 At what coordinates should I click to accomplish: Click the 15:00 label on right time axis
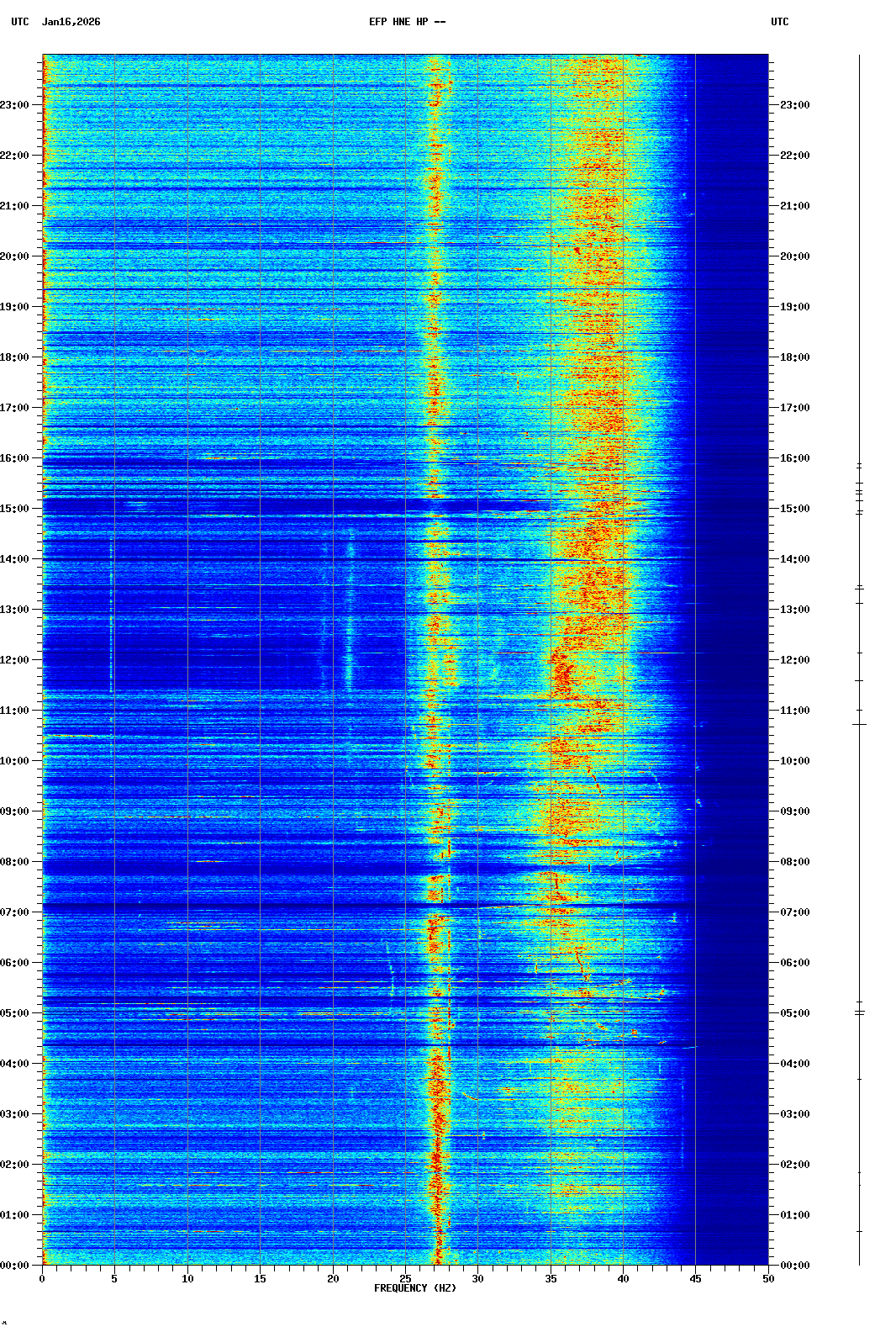coord(794,509)
